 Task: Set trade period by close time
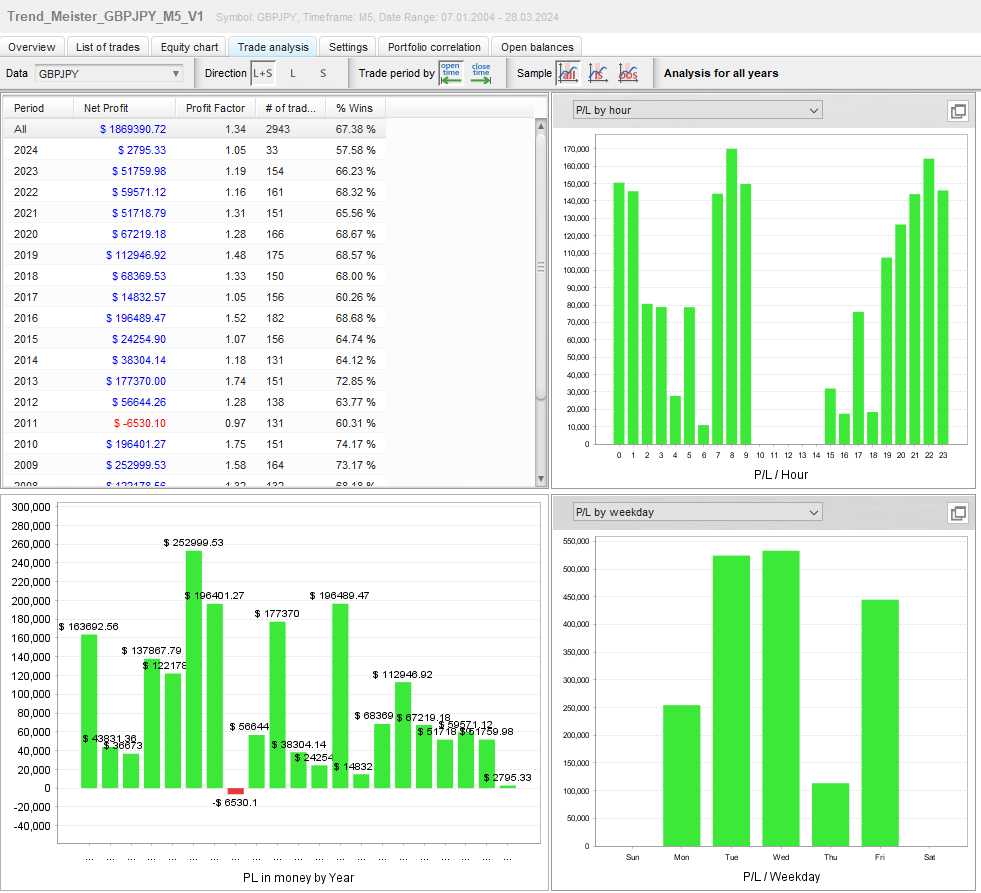[x=481, y=72]
